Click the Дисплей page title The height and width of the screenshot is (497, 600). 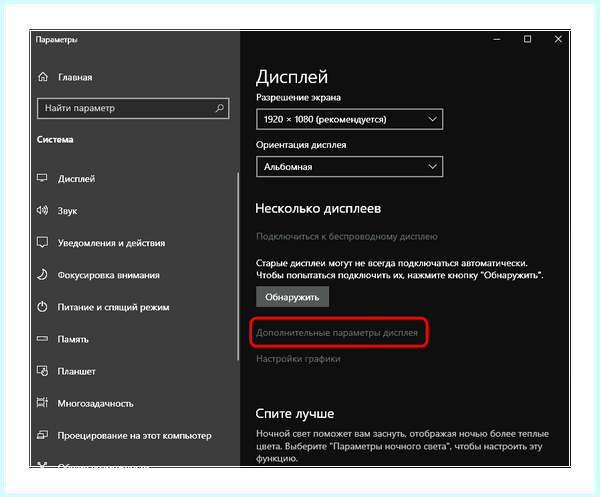click(292, 77)
